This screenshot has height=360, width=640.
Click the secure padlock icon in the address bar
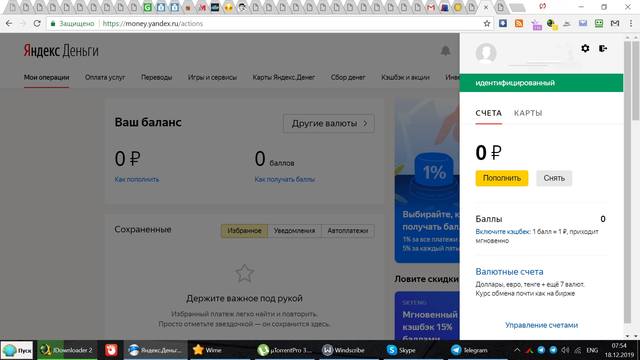tap(53, 24)
